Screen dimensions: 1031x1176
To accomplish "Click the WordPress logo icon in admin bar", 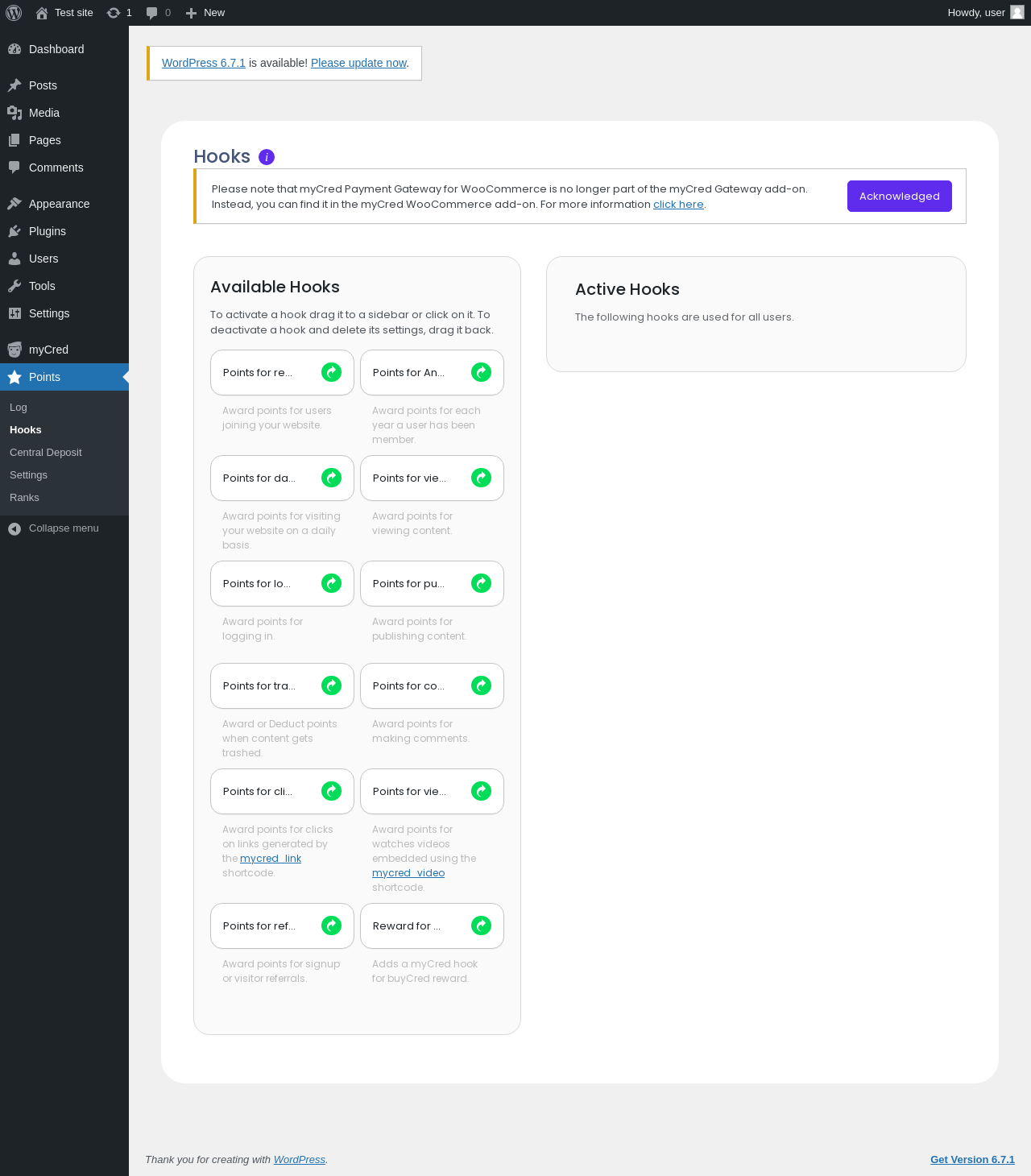I will click(x=14, y=13).
